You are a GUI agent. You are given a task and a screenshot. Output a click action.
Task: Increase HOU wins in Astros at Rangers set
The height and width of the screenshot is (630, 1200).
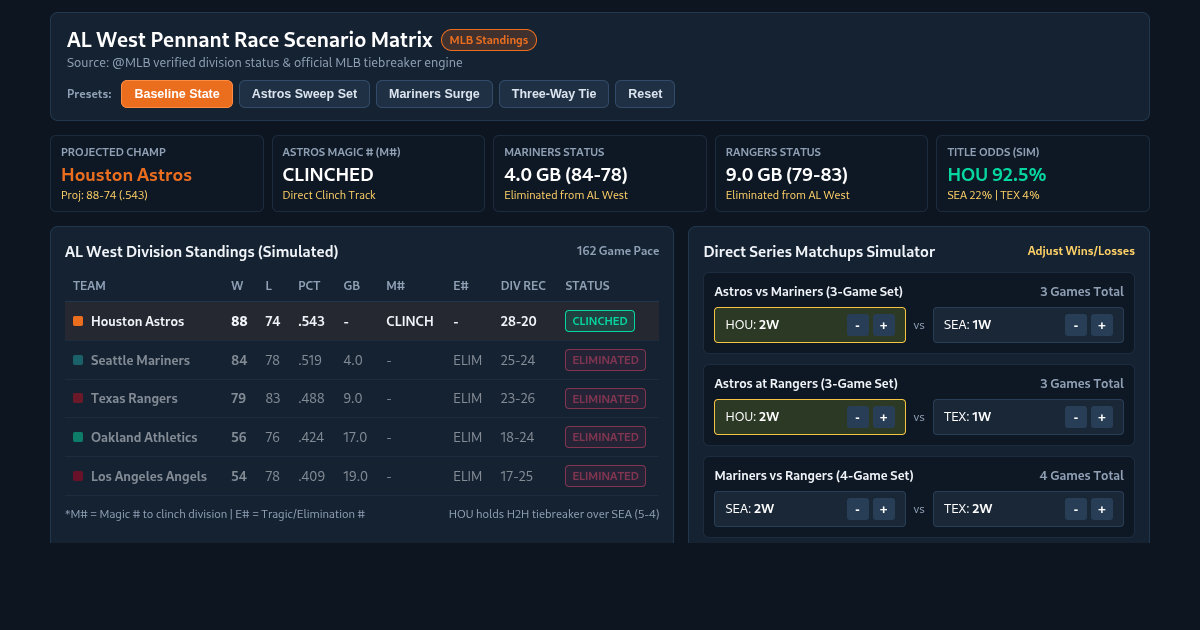click(x=884, y=417)
